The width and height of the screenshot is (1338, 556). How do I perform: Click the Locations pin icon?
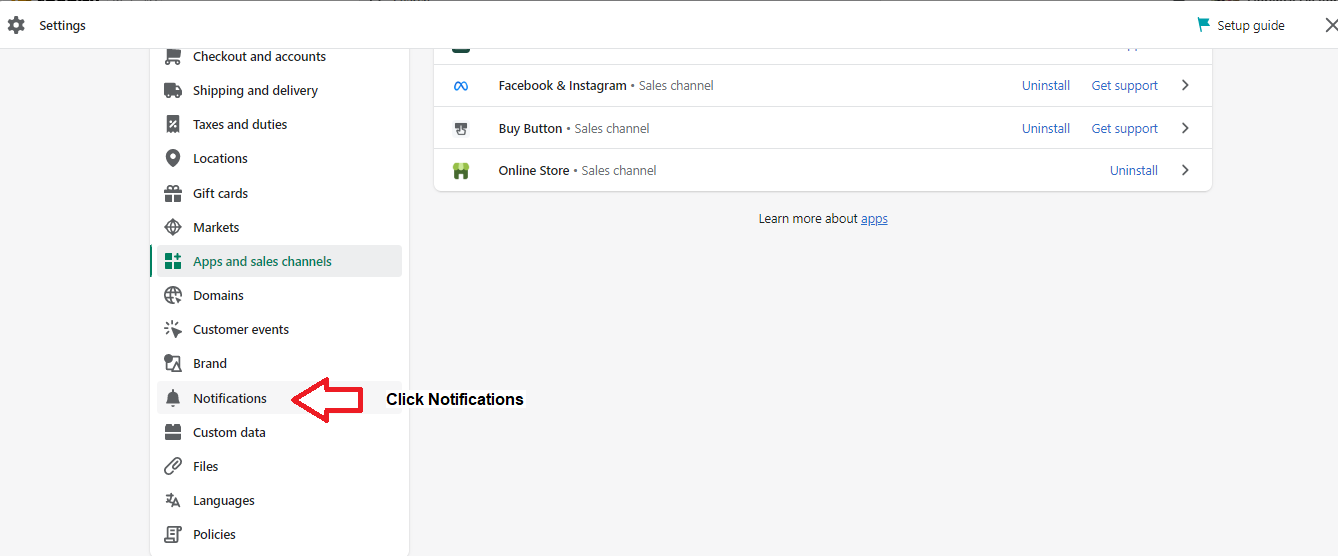point(173,158)
